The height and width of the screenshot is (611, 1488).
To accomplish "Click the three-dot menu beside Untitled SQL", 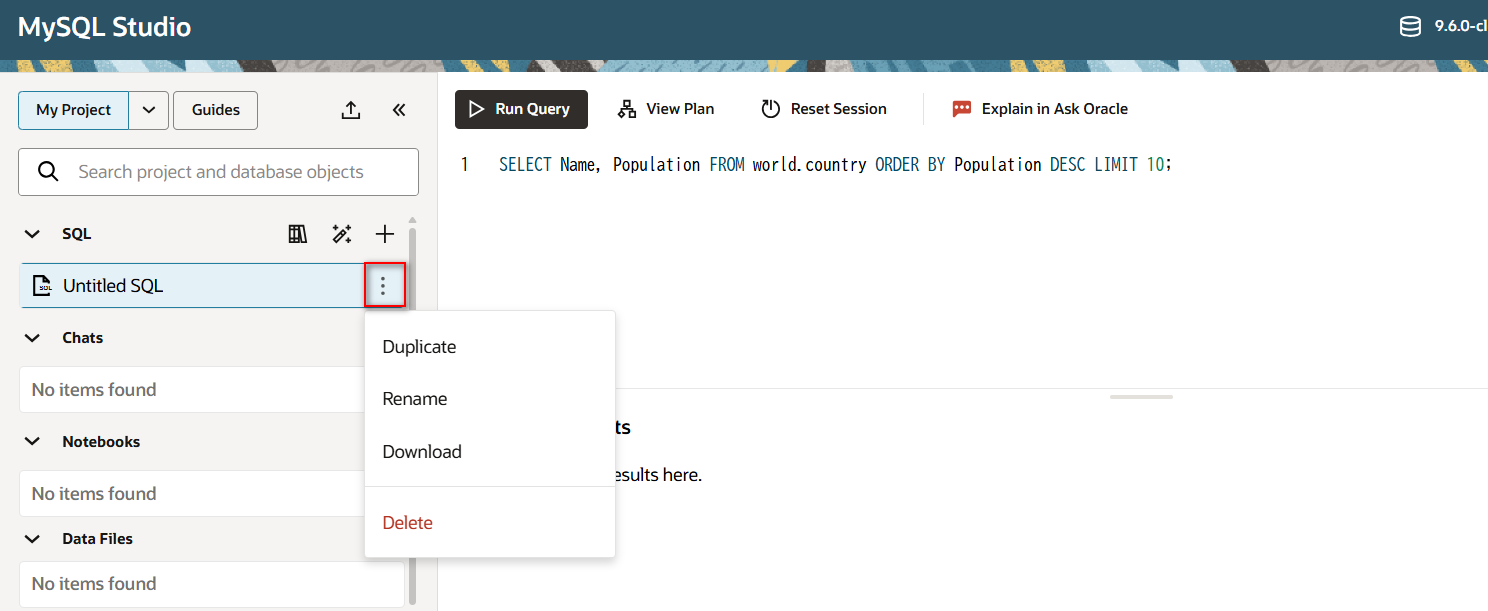I will [x=383, y=286].
